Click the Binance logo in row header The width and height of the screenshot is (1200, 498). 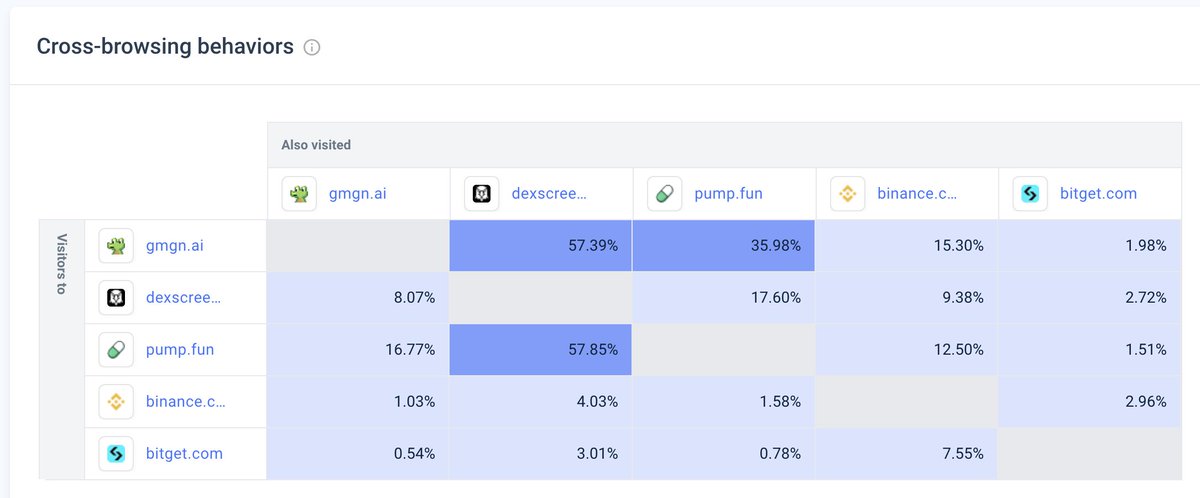coord(116,402)
